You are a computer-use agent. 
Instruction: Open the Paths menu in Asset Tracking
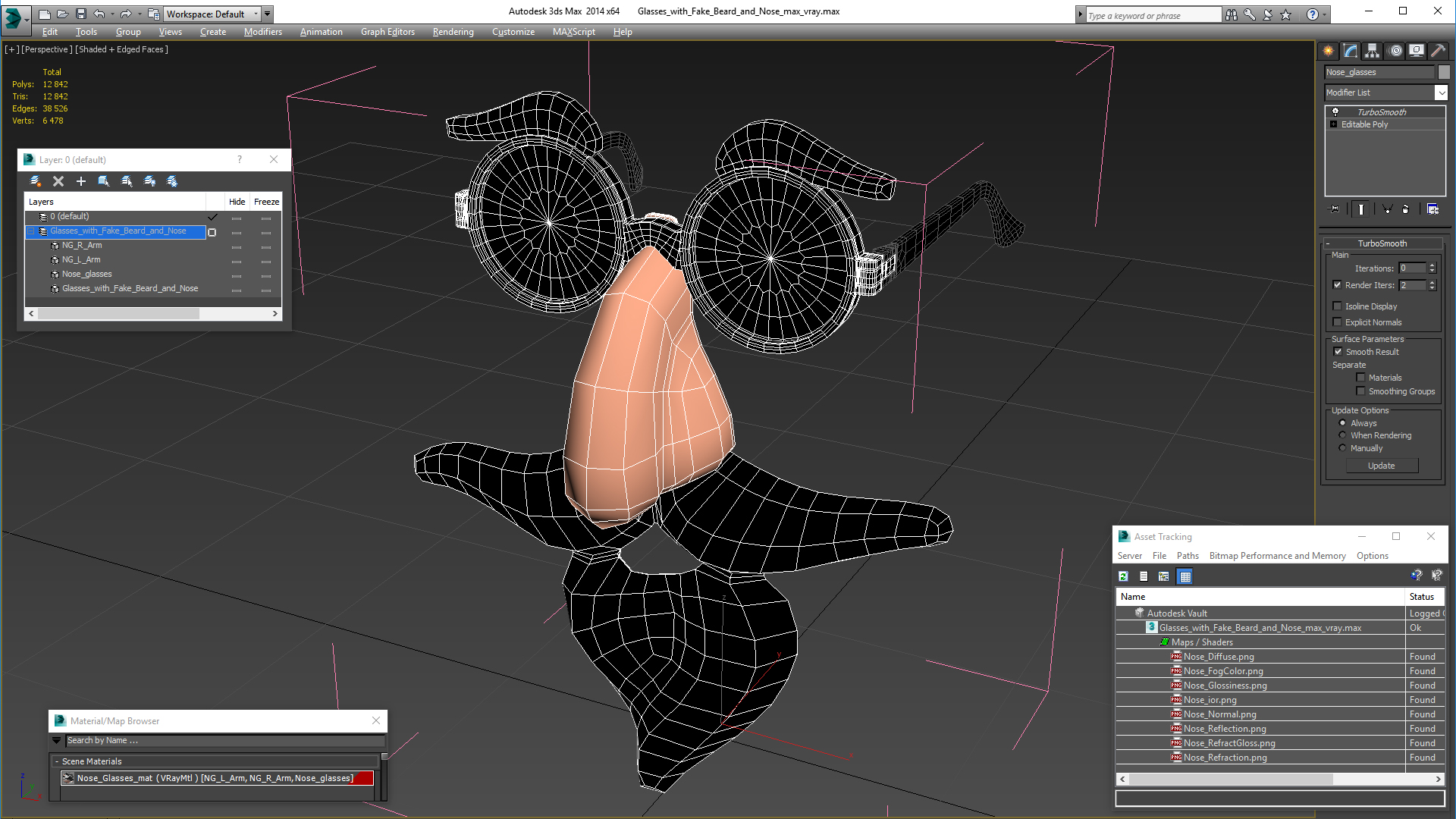click(1188, 556)
